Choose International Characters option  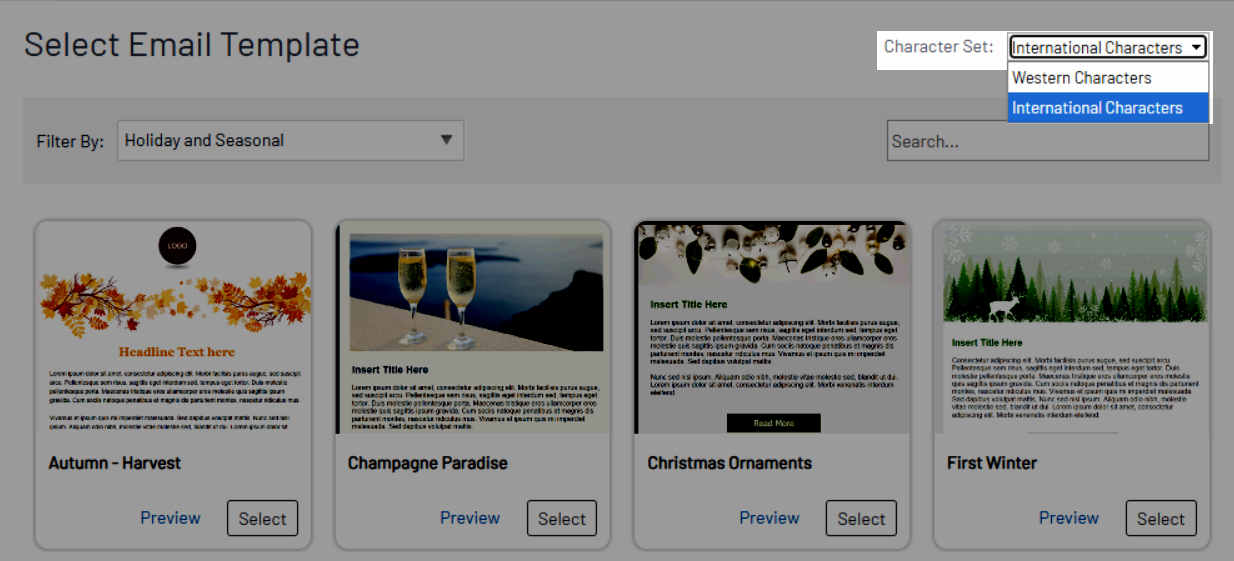[1097, 108]
